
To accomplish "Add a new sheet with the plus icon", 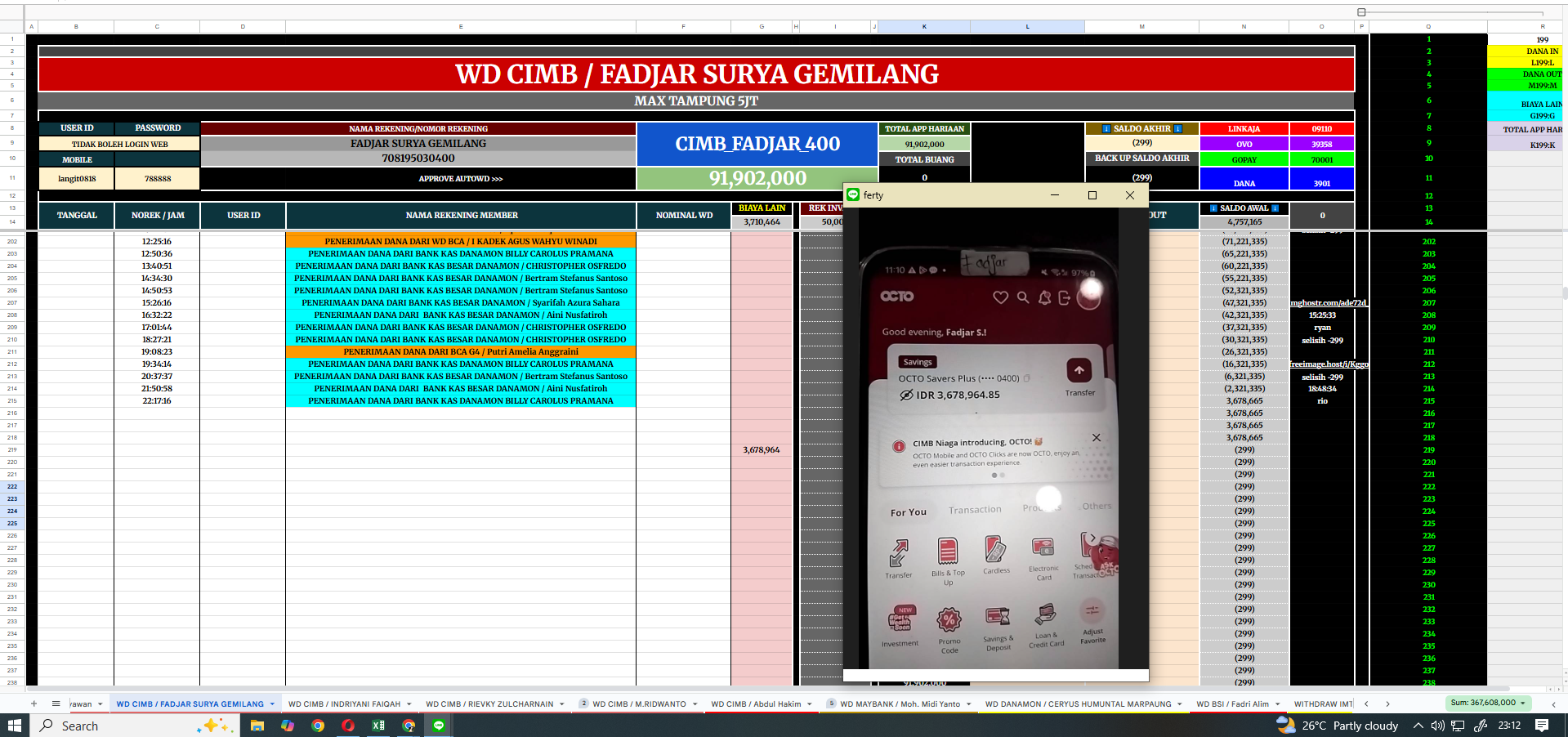I will tap(34, 703).
